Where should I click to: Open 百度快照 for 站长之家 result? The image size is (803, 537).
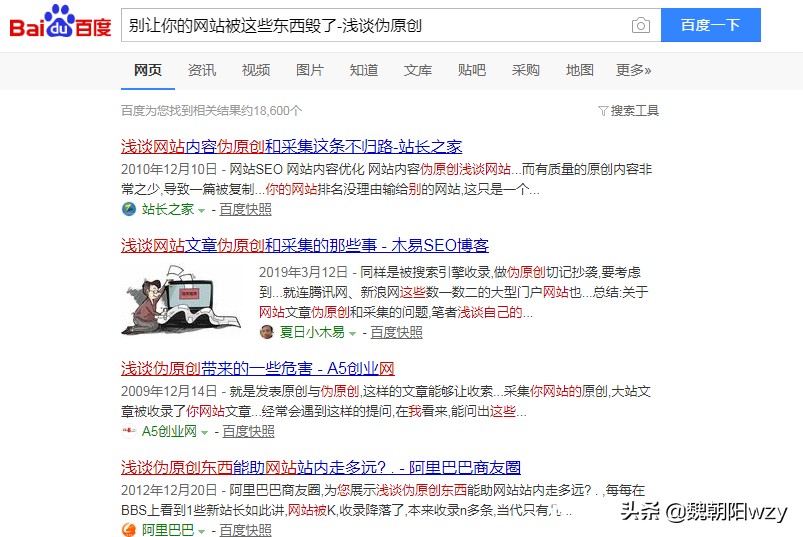[245, 209]
